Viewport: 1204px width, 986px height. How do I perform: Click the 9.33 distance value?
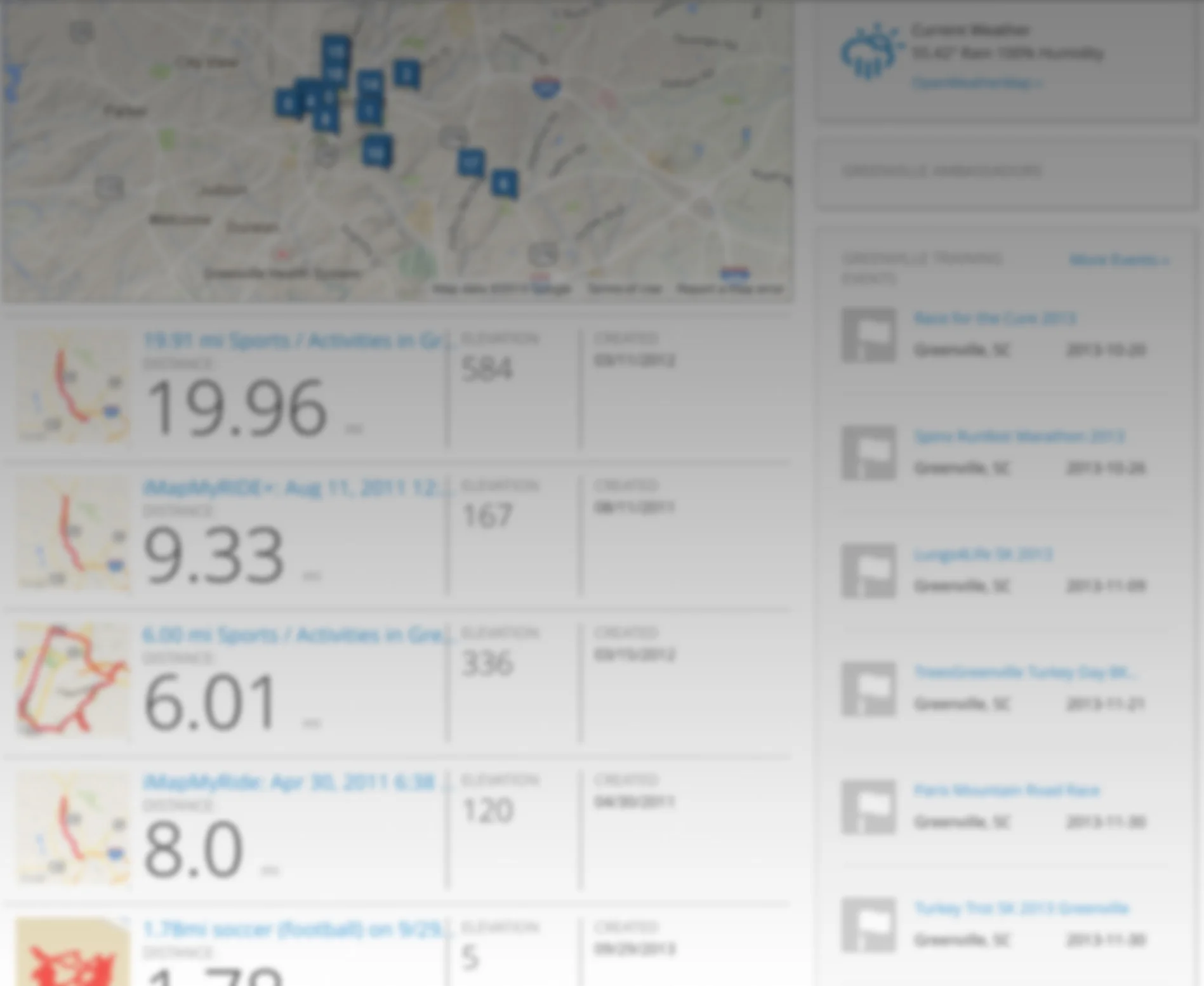click(x=215, y=555)
